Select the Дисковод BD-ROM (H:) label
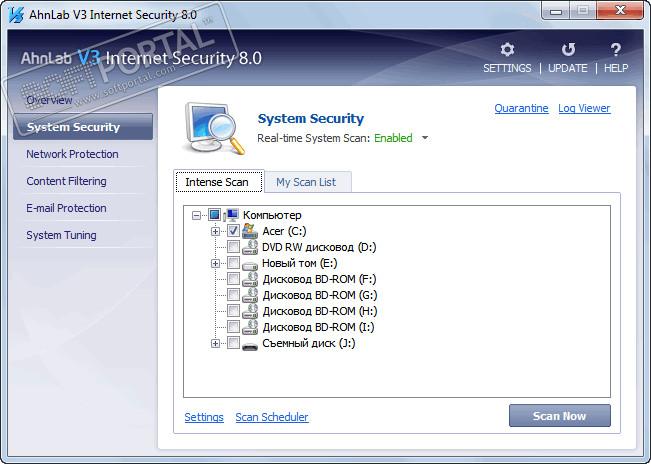The width and height of the screenshot is (651, 464). pos(320,311)
